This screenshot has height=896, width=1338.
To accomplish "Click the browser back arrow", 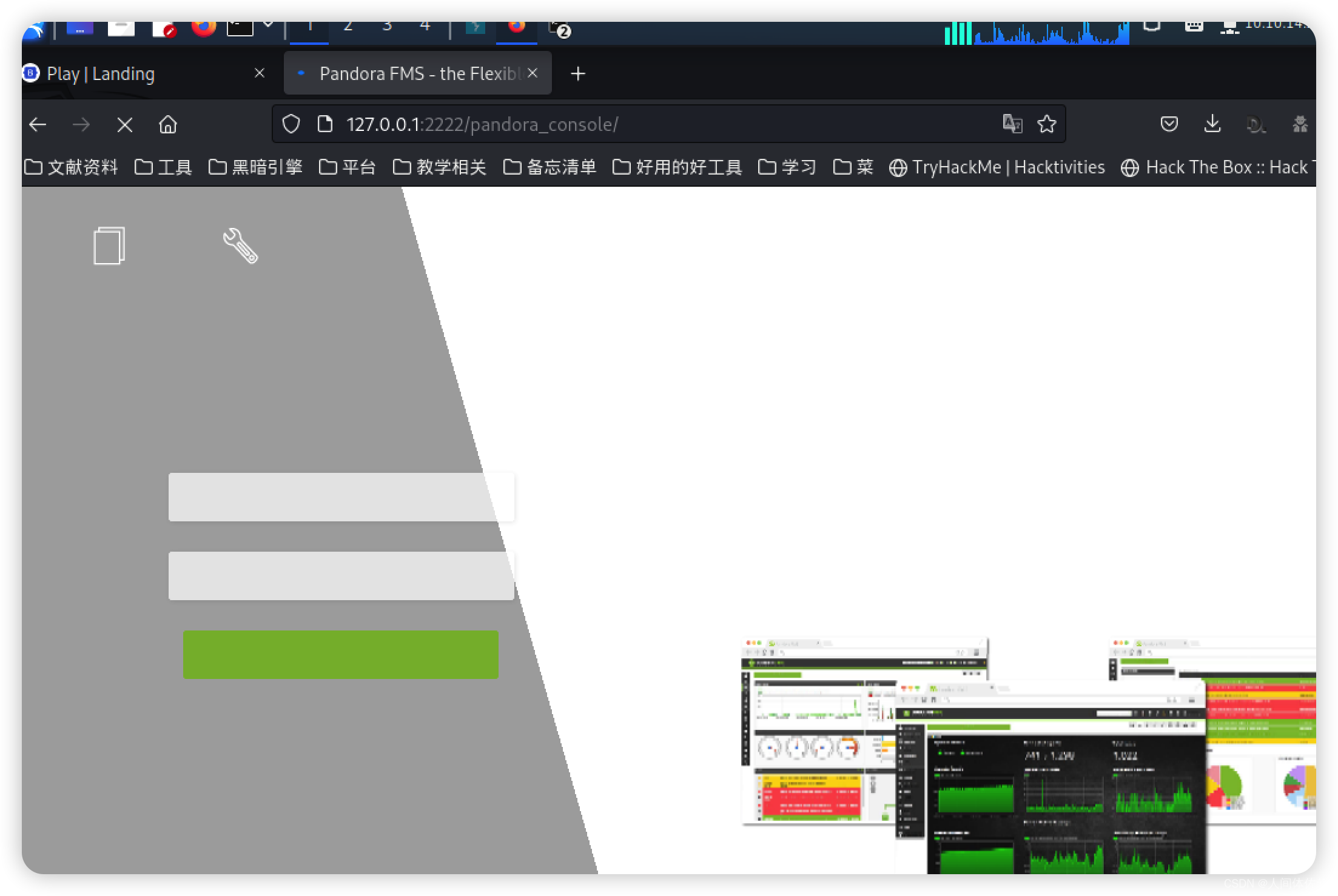I will pyautogui.click(x=38, y=125).
